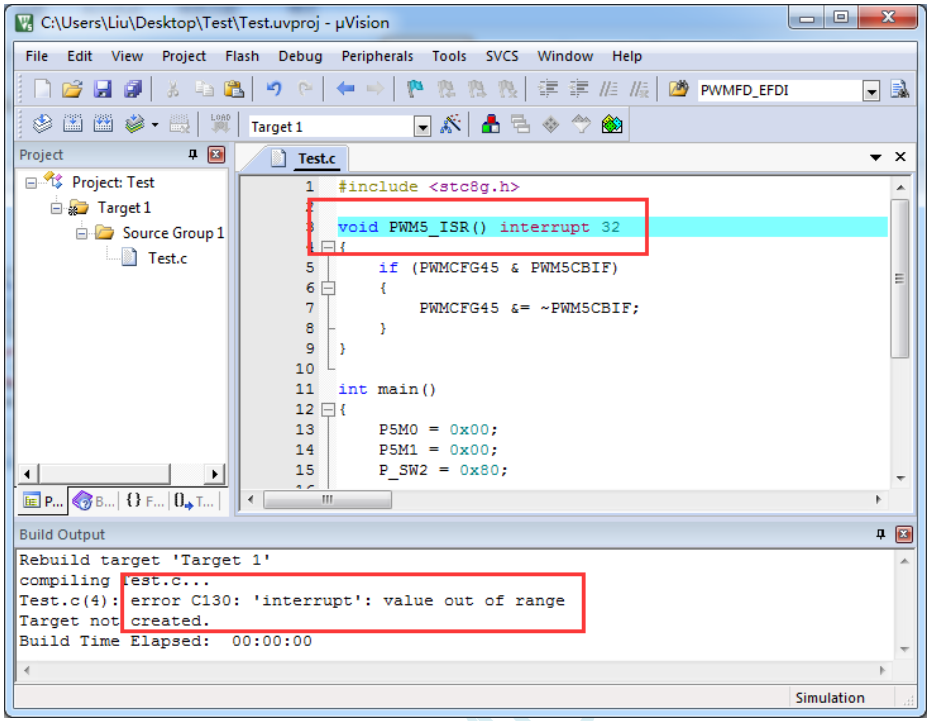Open the Peripherals menu
This screenshot has height=721, width=930.
[377, 56]
